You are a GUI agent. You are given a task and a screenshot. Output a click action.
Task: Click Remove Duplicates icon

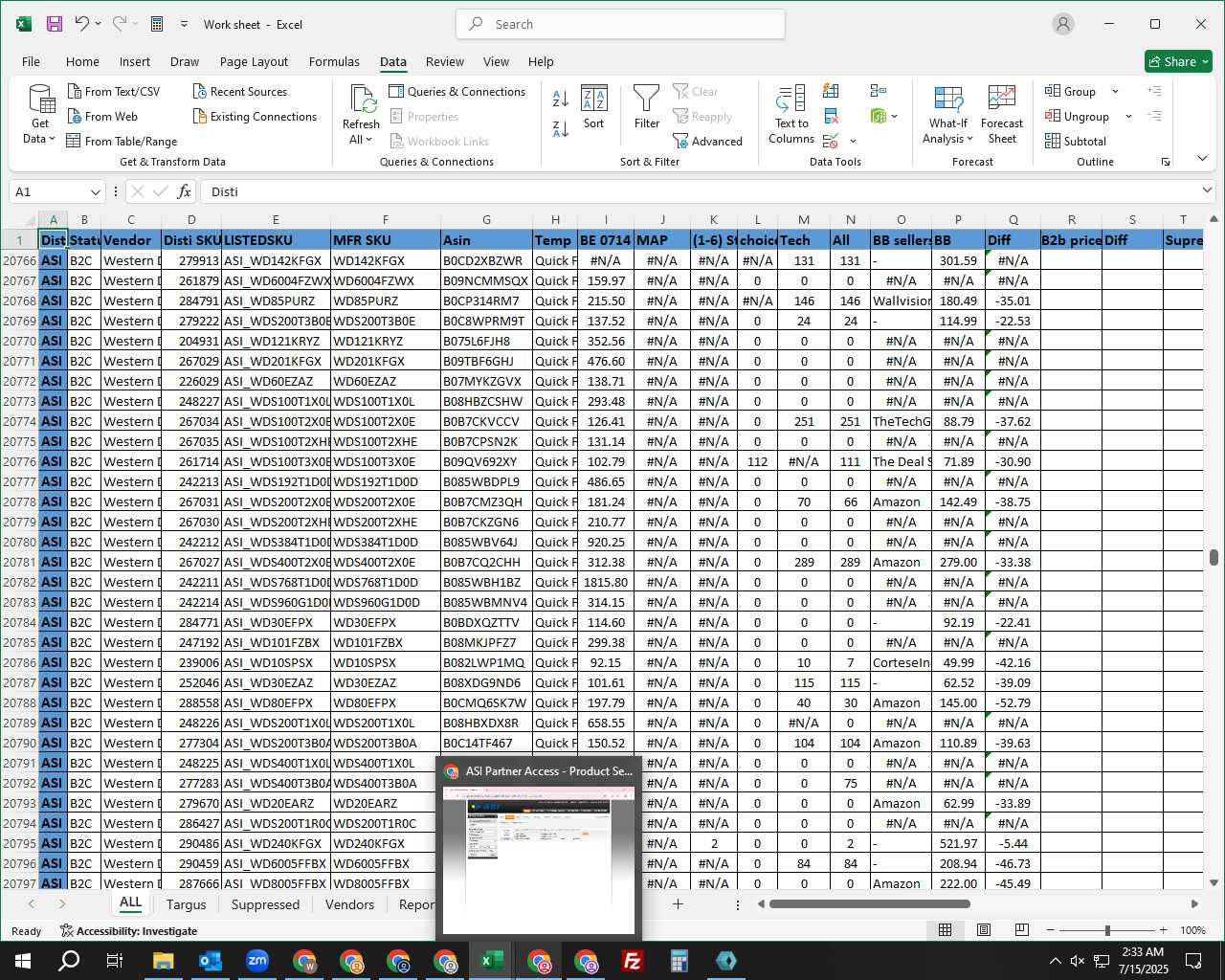(831, 117)
